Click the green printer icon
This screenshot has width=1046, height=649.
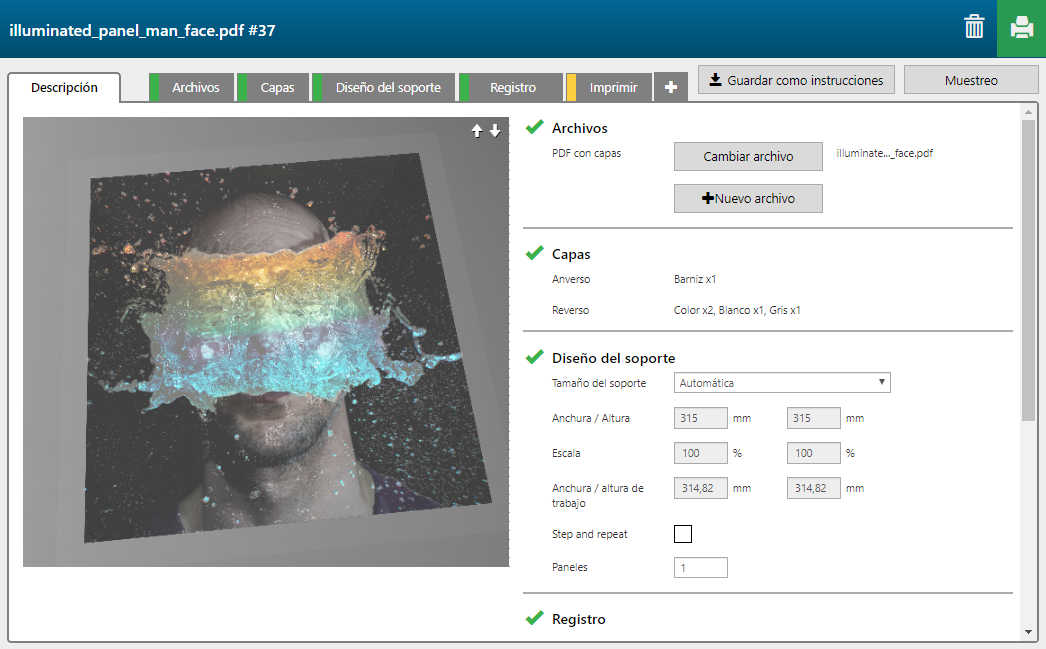click(1021, 28)
